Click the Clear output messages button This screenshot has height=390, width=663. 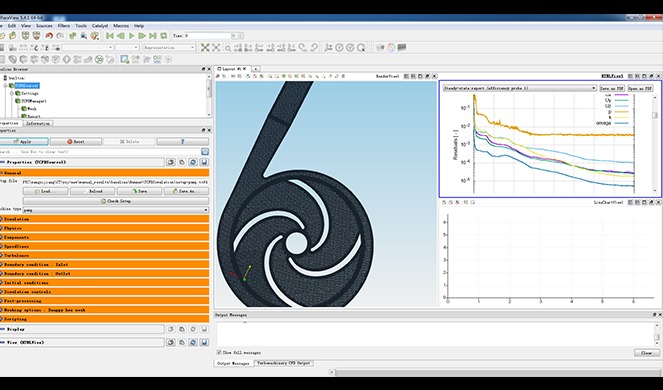(647, 353)
